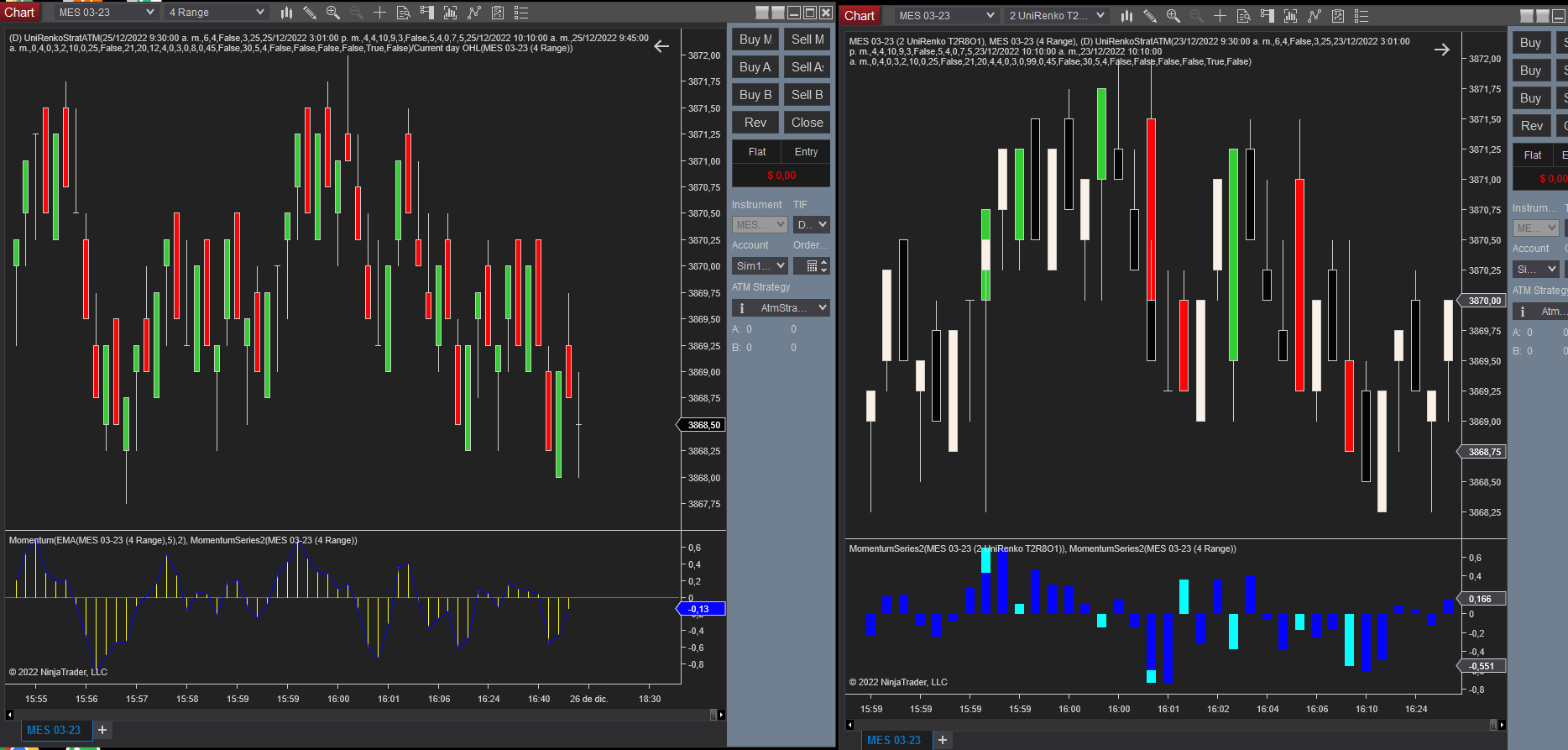Click left scroll arrow of left chart scrollbar

click(x=9, y=715)
